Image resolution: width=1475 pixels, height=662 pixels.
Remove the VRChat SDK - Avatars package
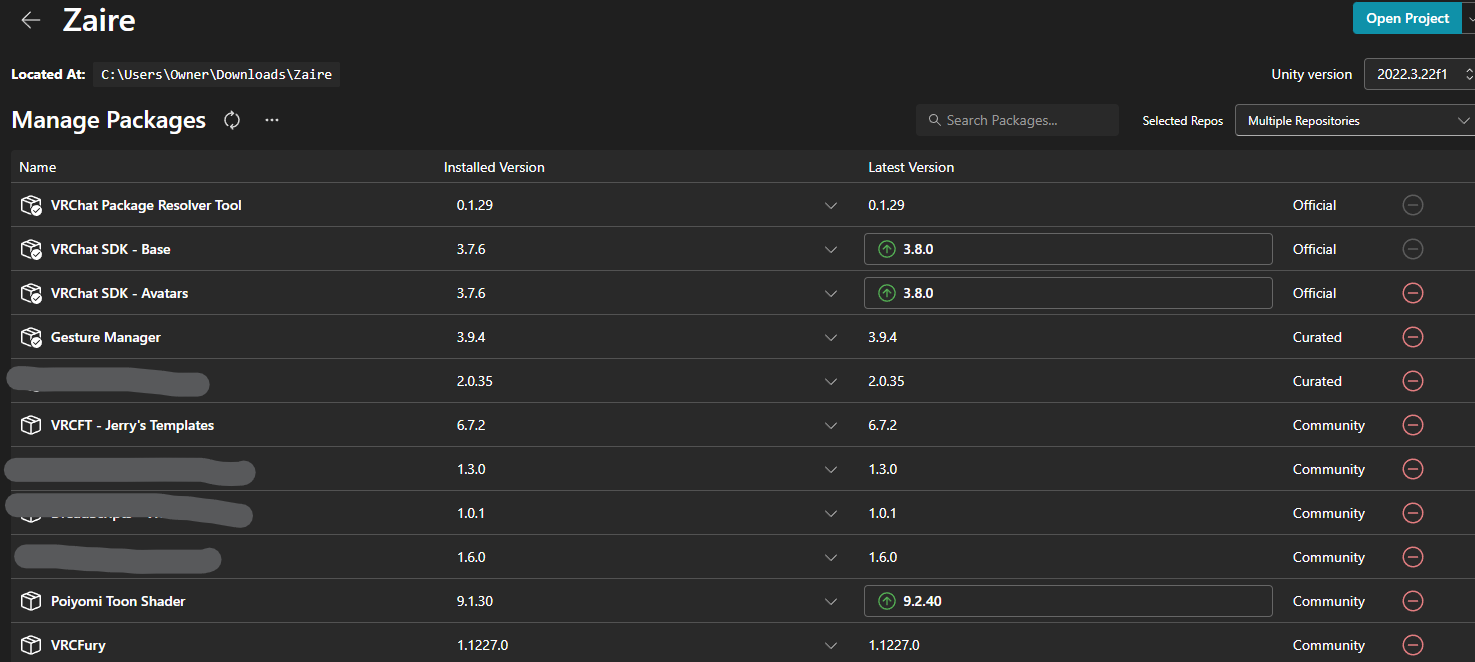[x=1413, y=293]
